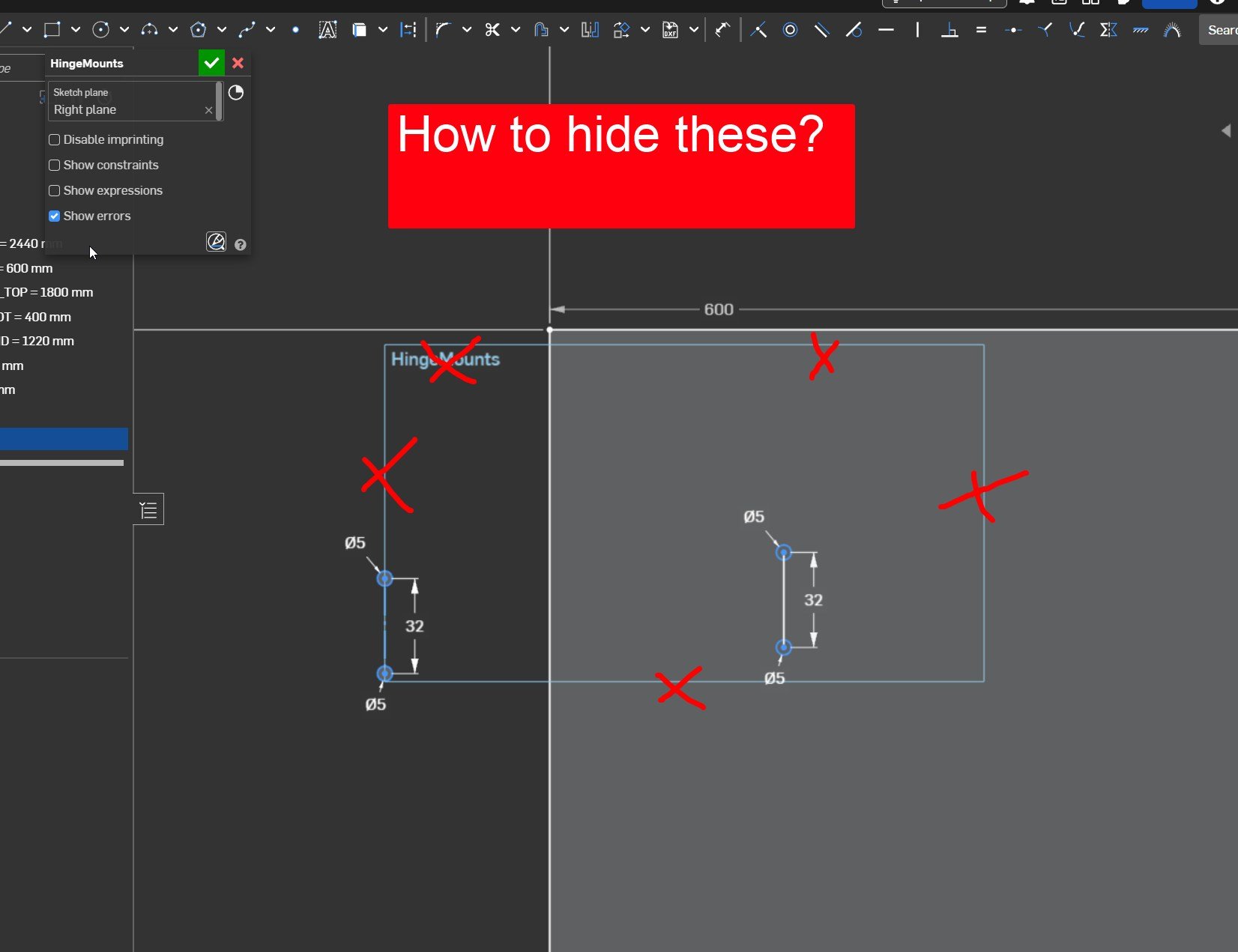Apply the Coincident constraint

pyautogui.click(x=758, y=29)
